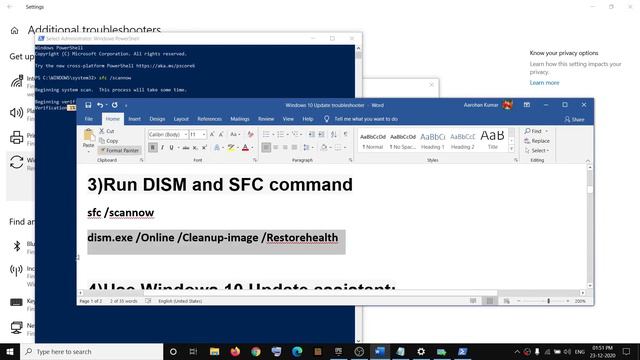
Task: Apply subscript formatting
Action: tap(195, 147)
